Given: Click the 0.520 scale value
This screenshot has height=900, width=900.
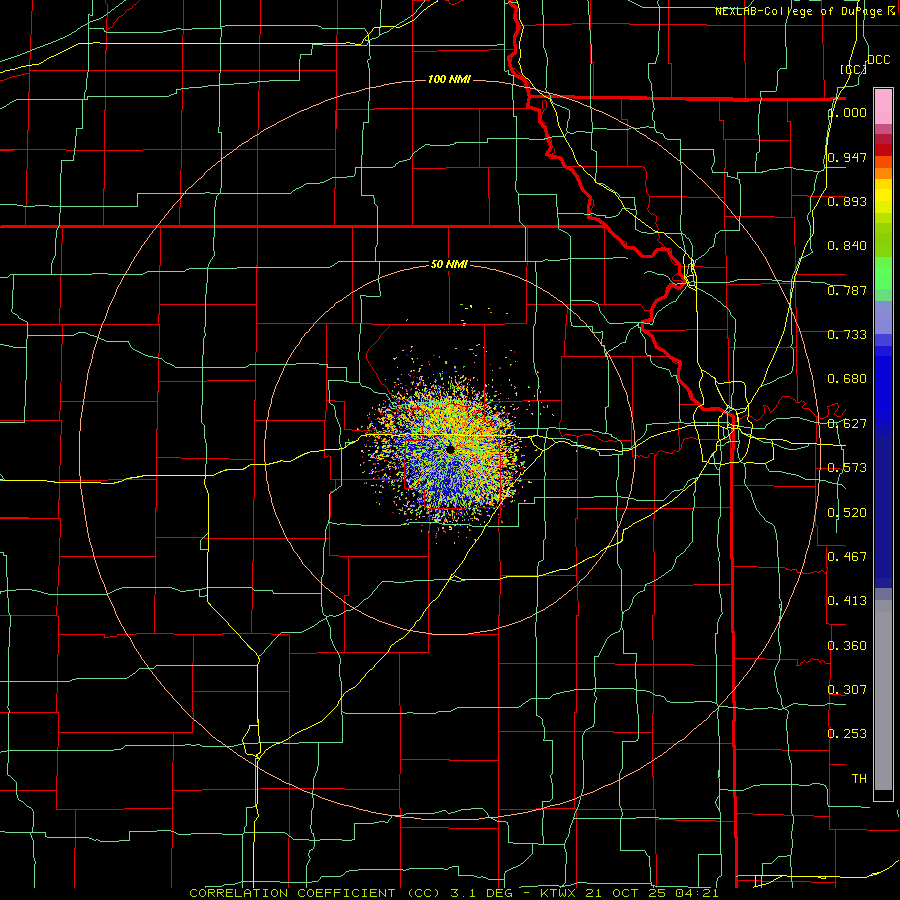Looking at the screenshot, I should [847, 513].
